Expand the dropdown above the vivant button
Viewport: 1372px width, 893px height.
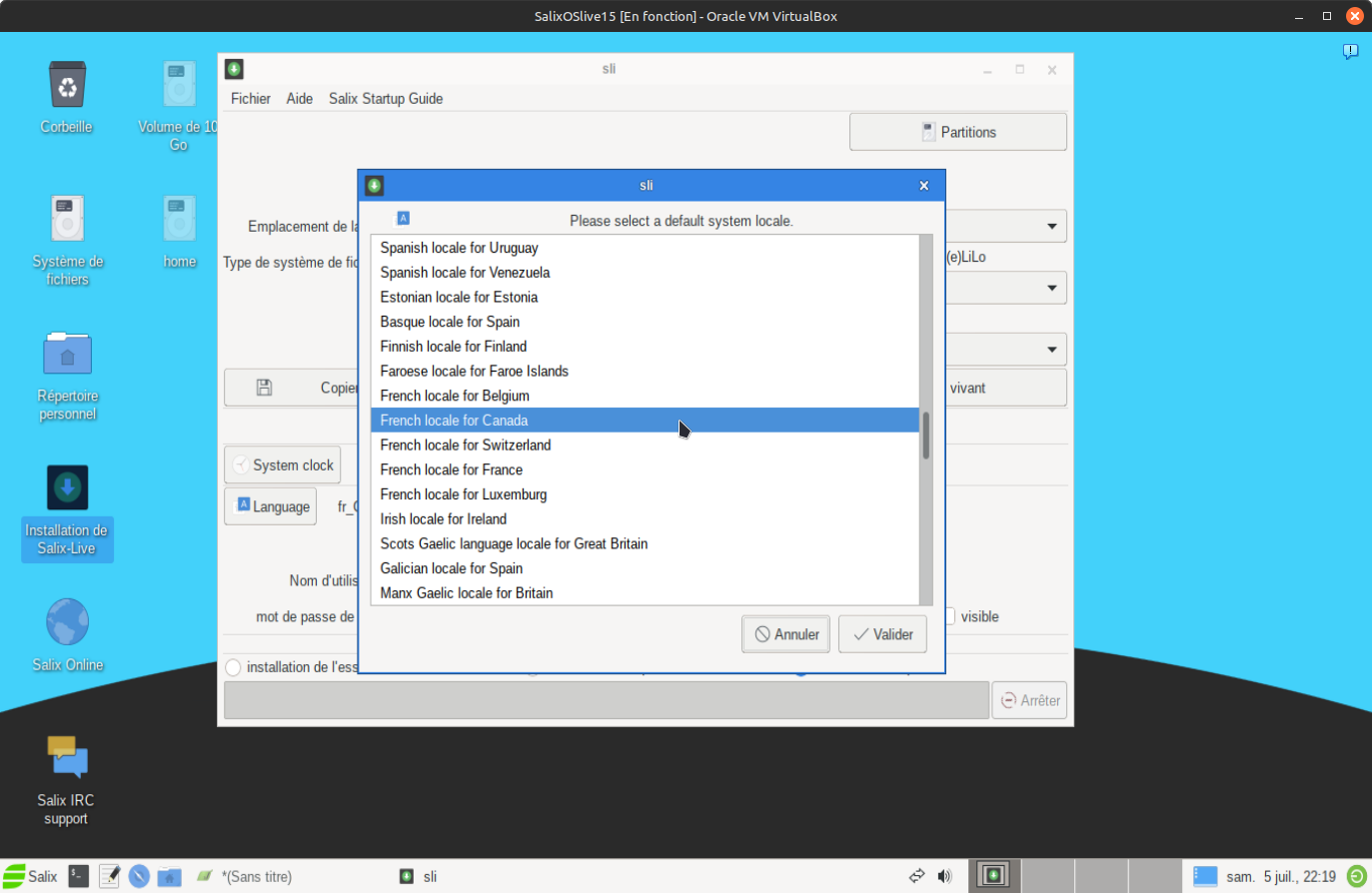(1051, 350)
